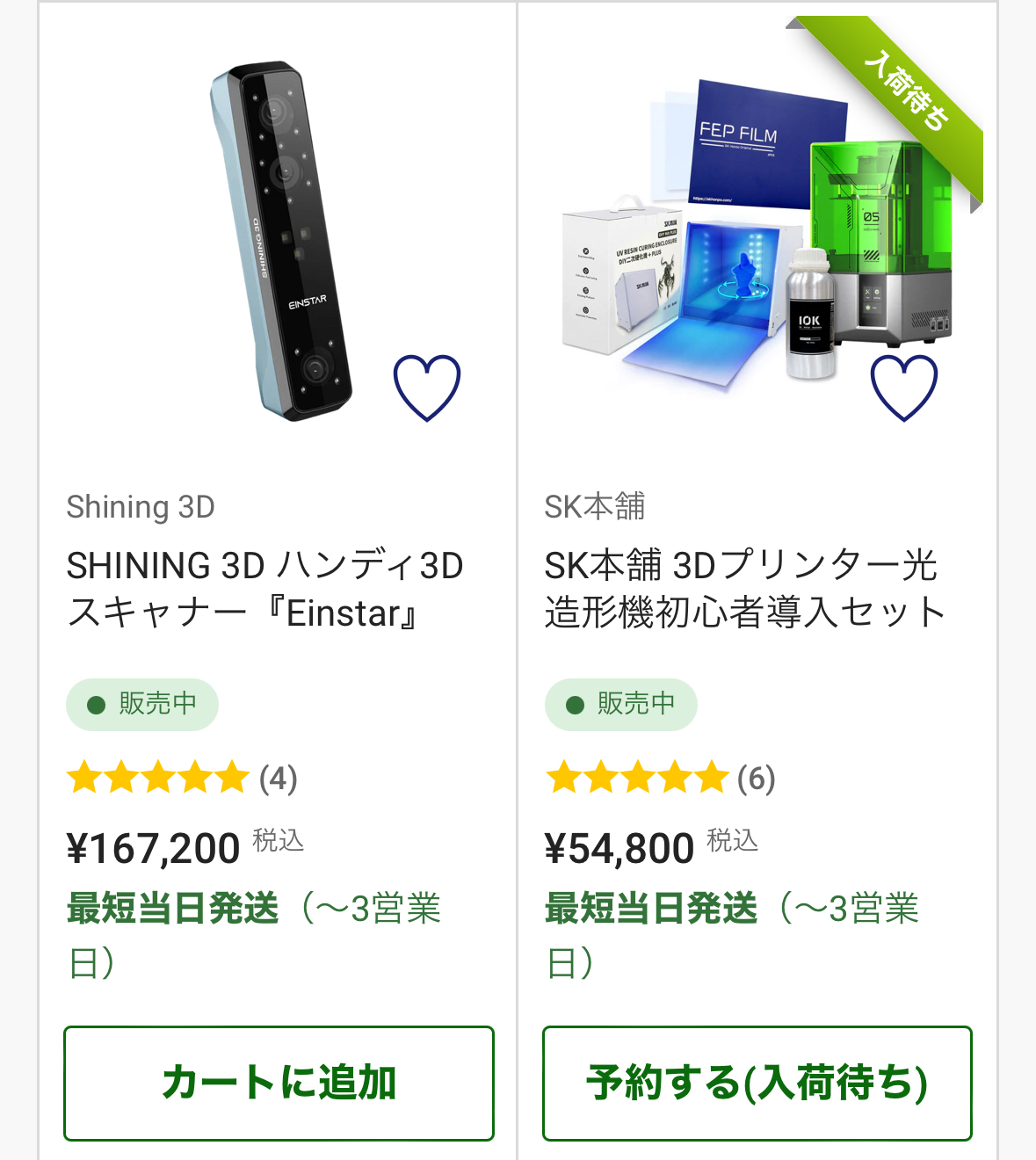Select the Shining 3D brand name
Screen dimensions: 1036x1160
click(x=141, y=507)
